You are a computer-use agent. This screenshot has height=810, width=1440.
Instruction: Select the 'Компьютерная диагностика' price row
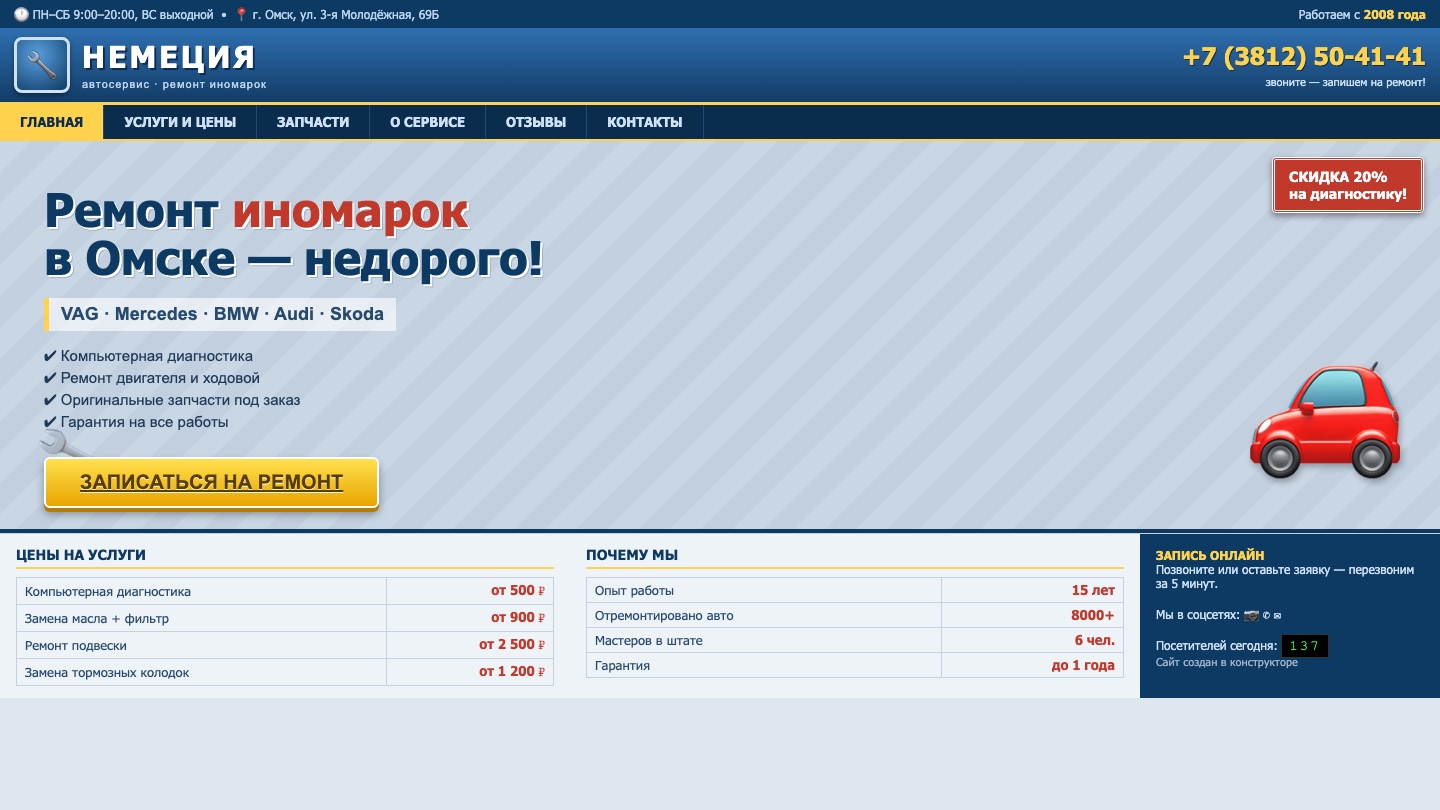[x=285, y=591]
